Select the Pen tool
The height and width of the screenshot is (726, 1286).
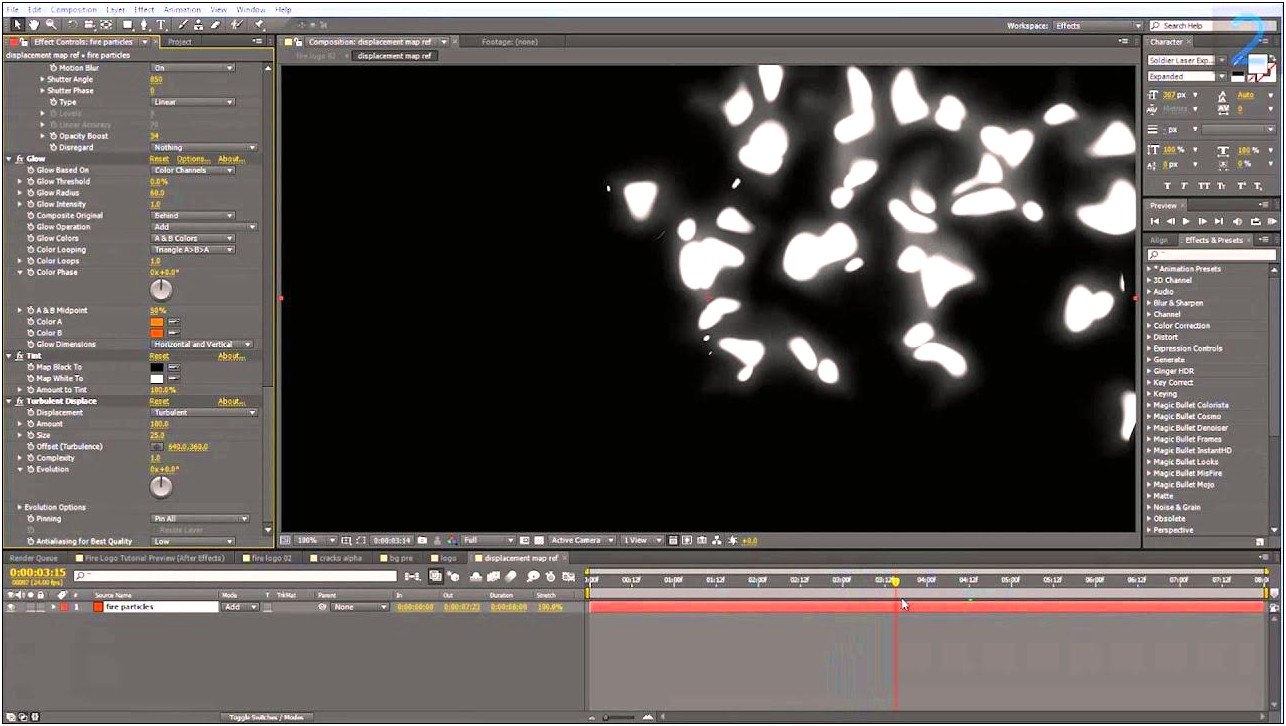tap(146, 24)
